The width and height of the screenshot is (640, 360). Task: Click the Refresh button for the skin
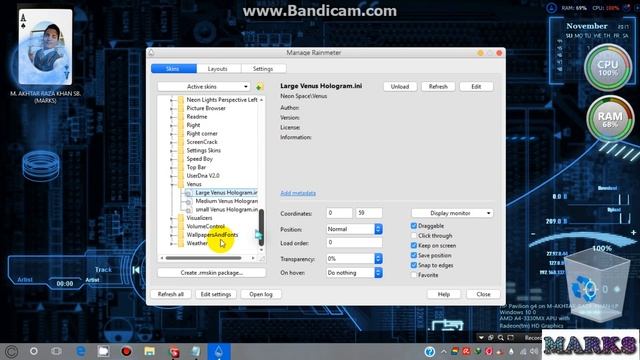(x=438, y=87)
